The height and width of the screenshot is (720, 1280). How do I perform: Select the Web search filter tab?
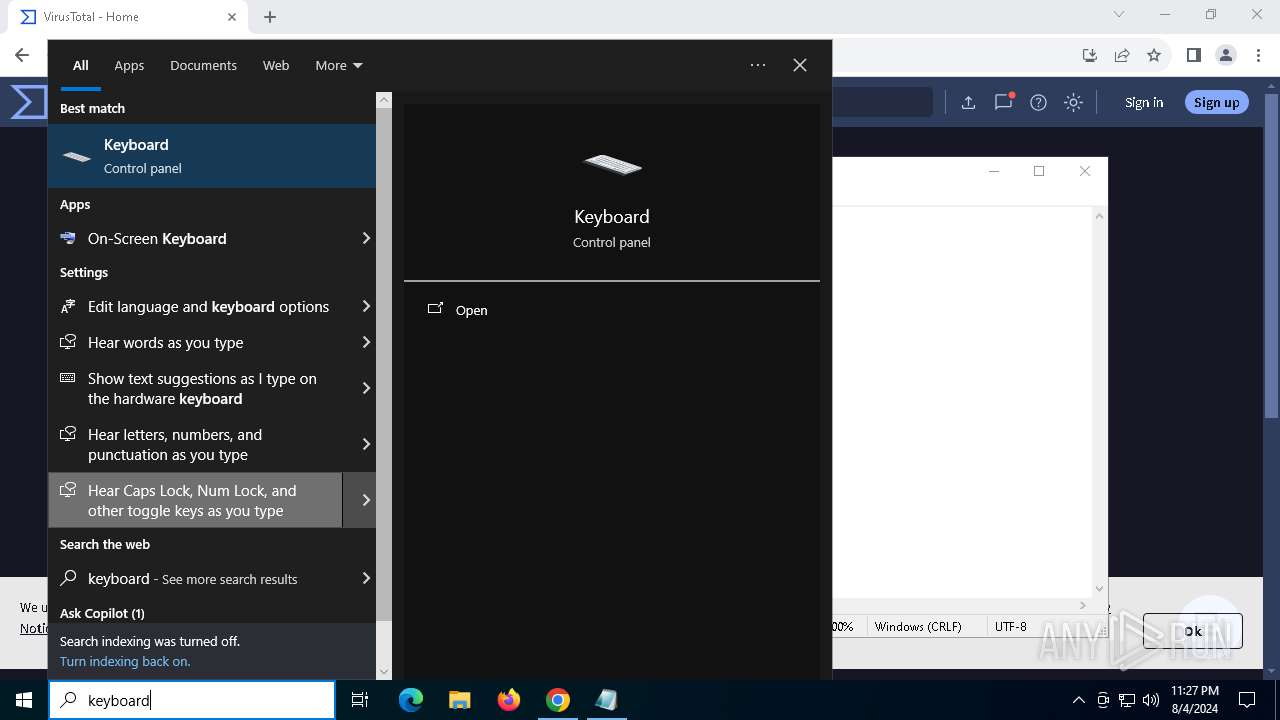point(276,65)
